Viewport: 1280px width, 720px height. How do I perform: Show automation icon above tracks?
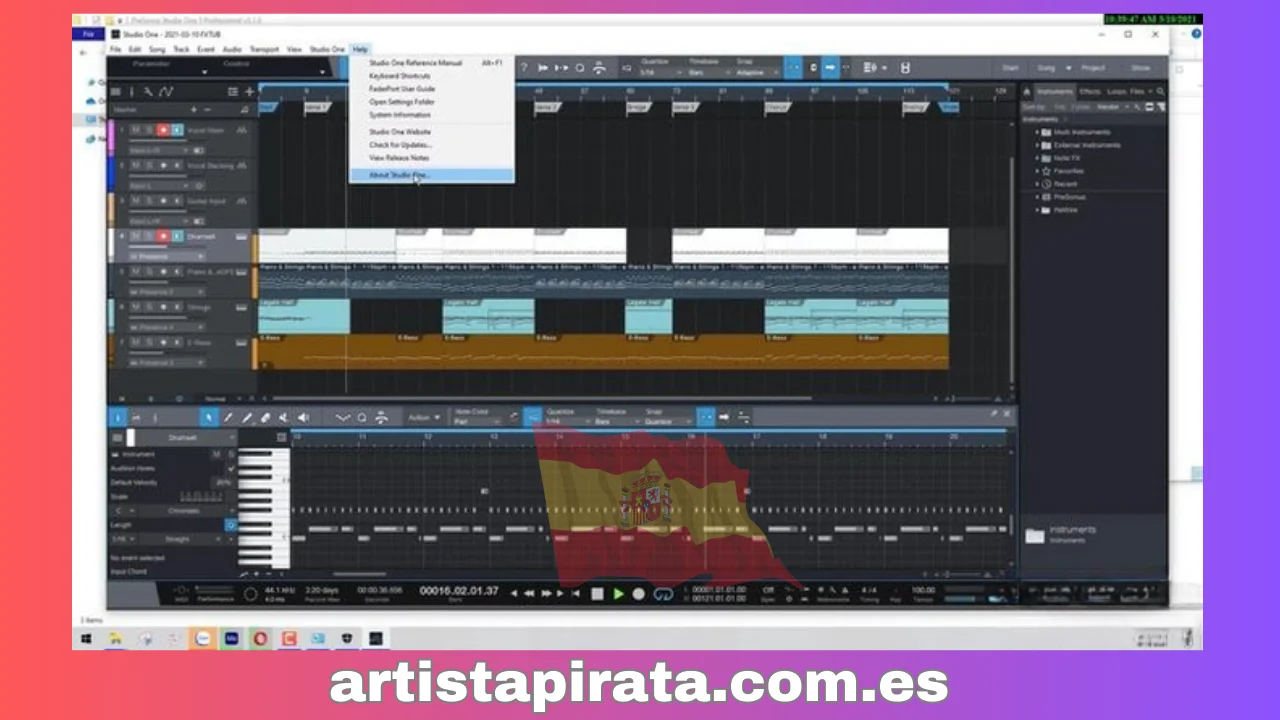click(x=166, y=91)
